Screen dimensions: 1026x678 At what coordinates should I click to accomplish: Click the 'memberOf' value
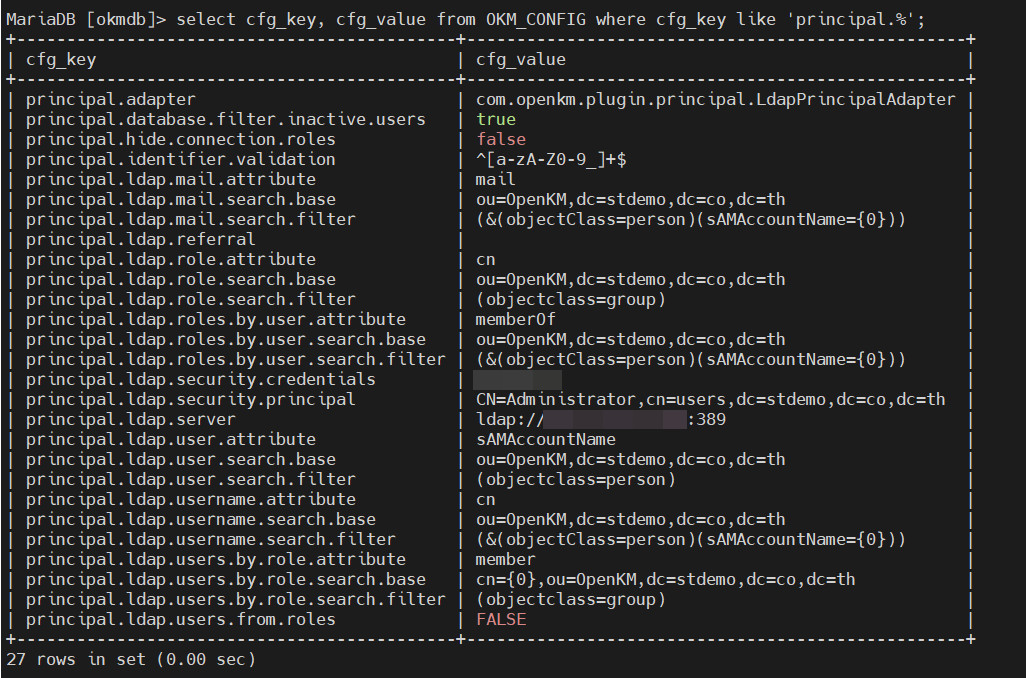[x=515, y=319]
